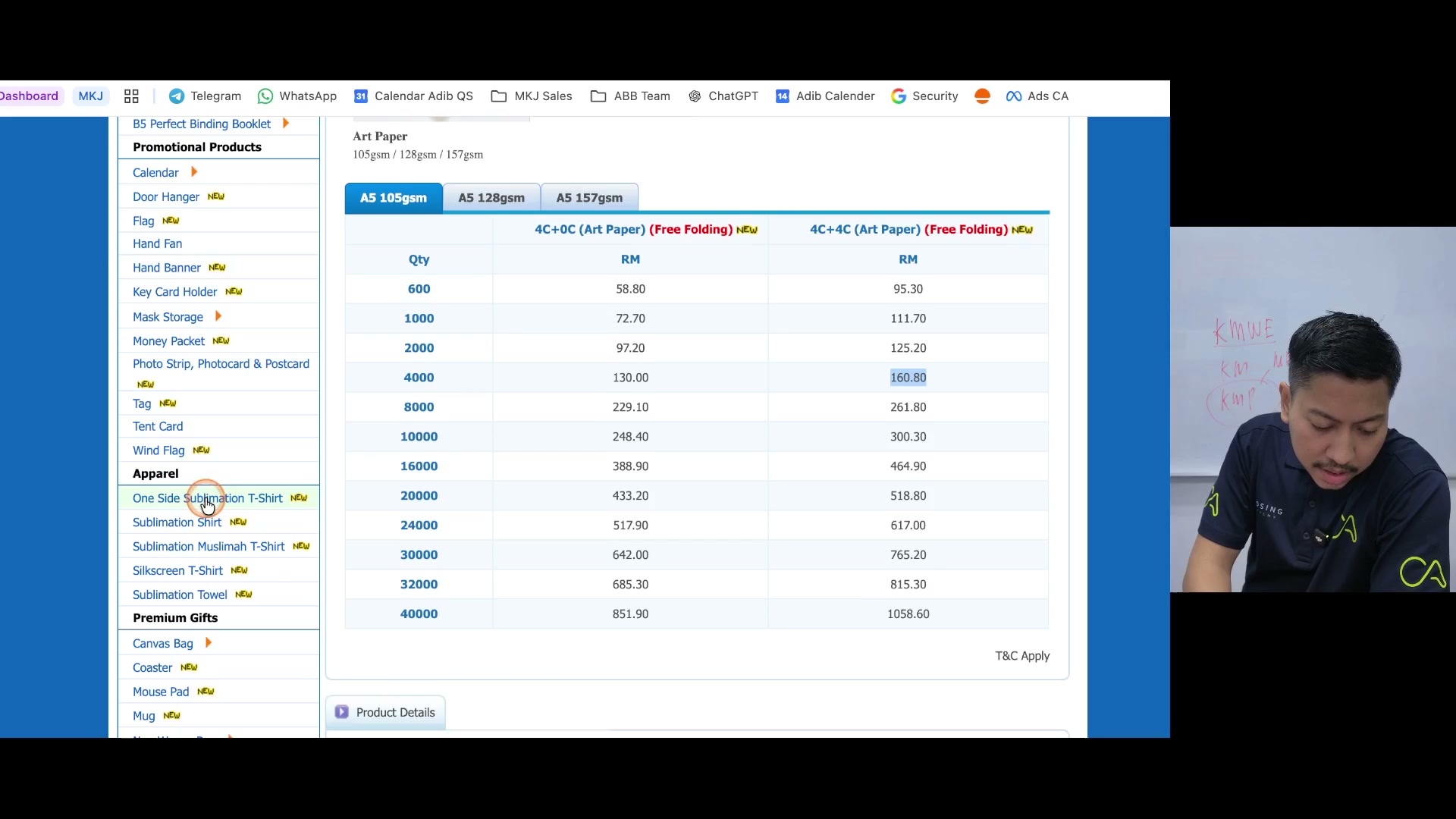The height and width of the screenshot is (819, 1456).
Task: Click the 4000 quantity row label
Action: [x=419, y=378]
